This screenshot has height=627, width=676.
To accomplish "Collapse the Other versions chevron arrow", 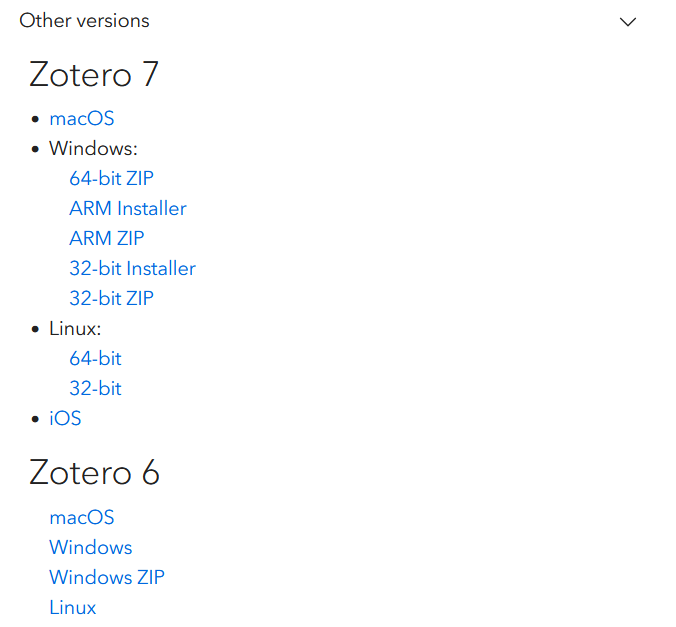I will 628,22.
